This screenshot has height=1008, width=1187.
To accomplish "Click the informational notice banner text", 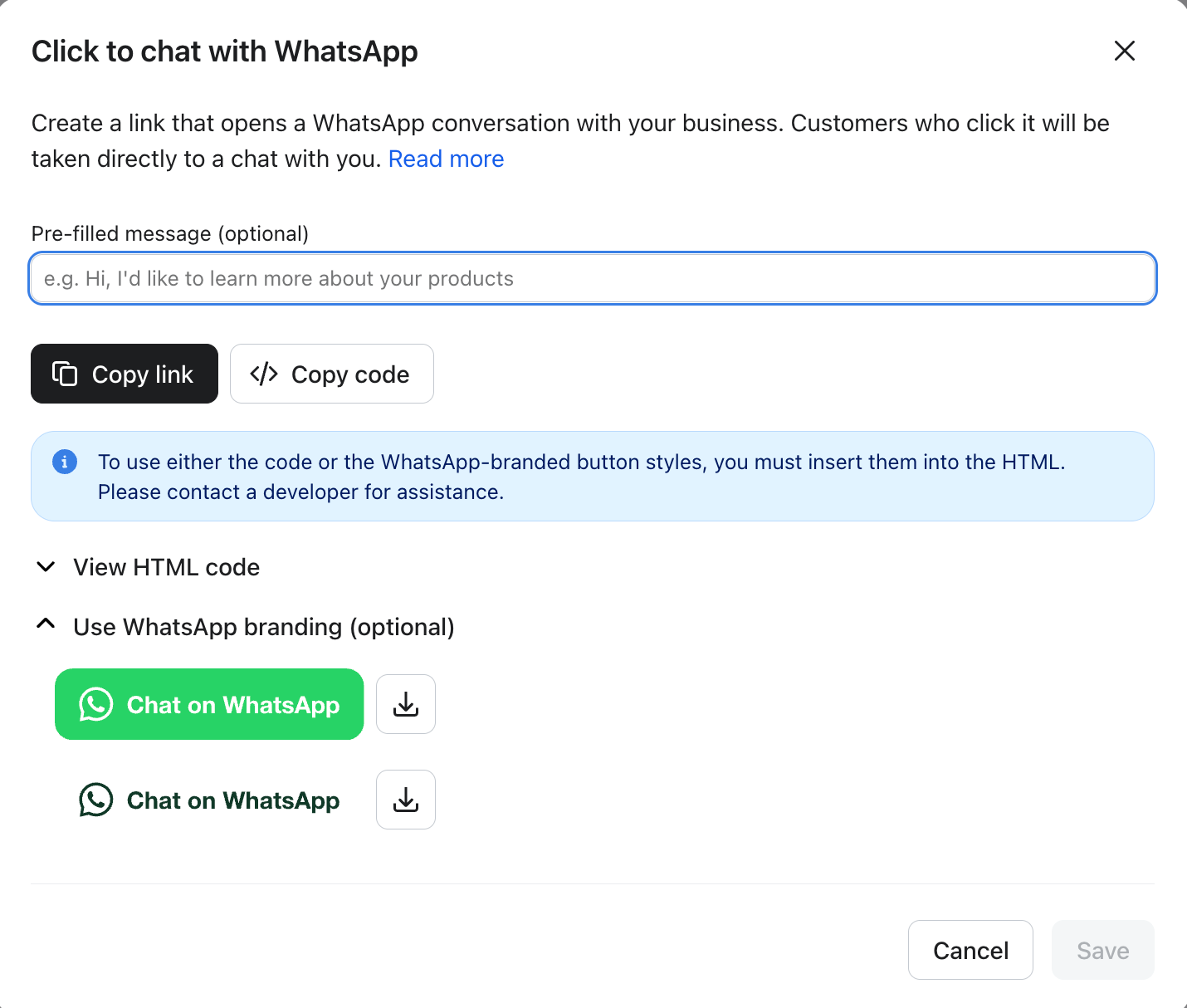I will point(581,477).
